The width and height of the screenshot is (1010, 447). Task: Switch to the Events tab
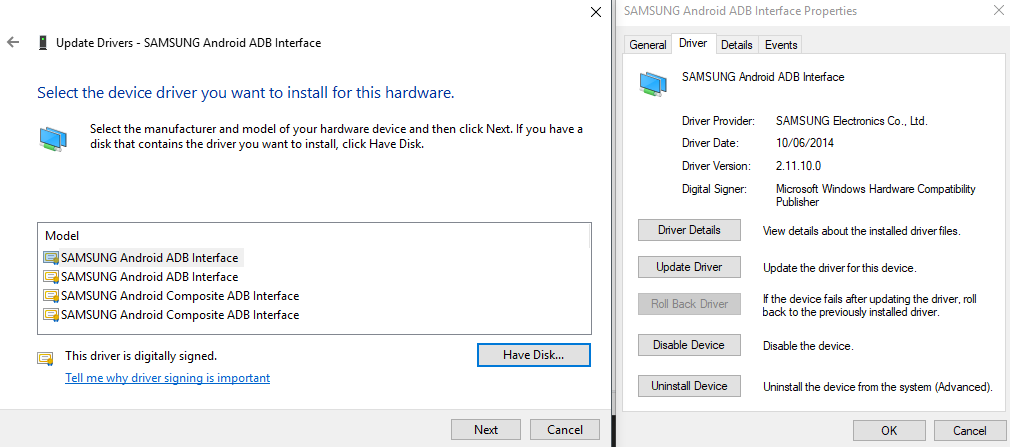point(780,45)
